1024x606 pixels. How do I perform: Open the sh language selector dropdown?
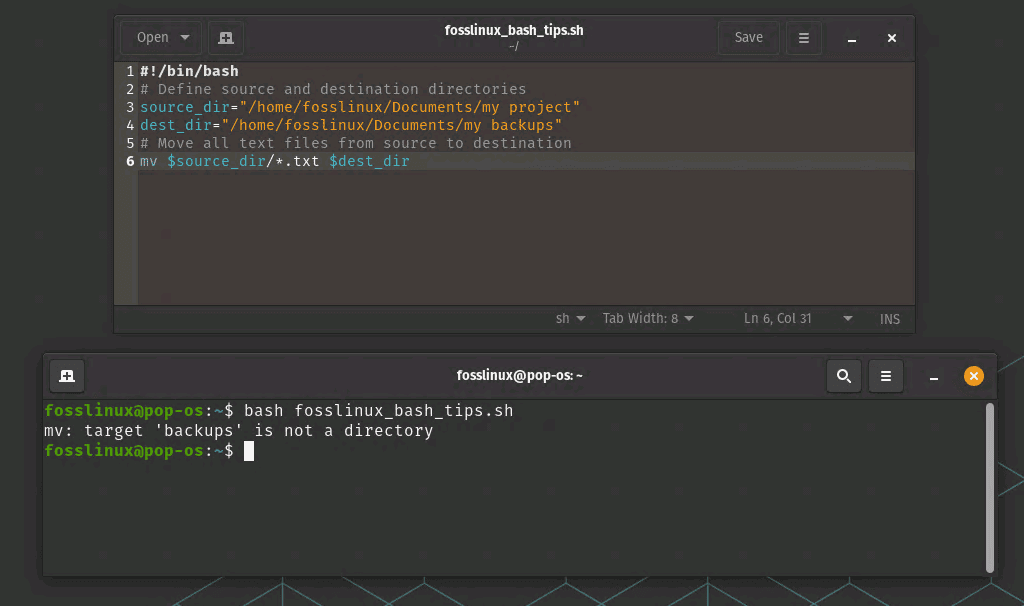571,319
